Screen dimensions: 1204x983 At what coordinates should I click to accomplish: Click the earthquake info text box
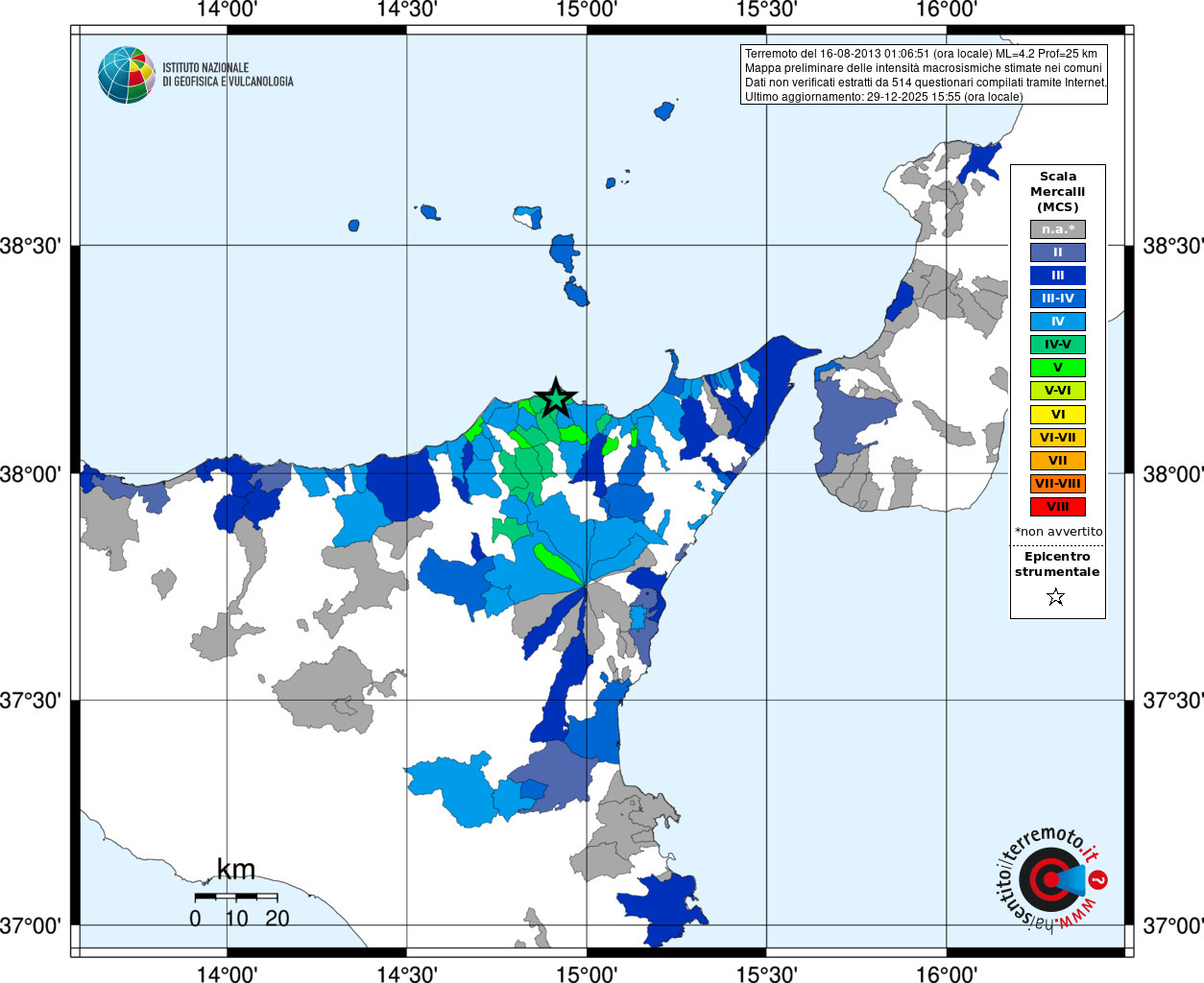(925, 75)
